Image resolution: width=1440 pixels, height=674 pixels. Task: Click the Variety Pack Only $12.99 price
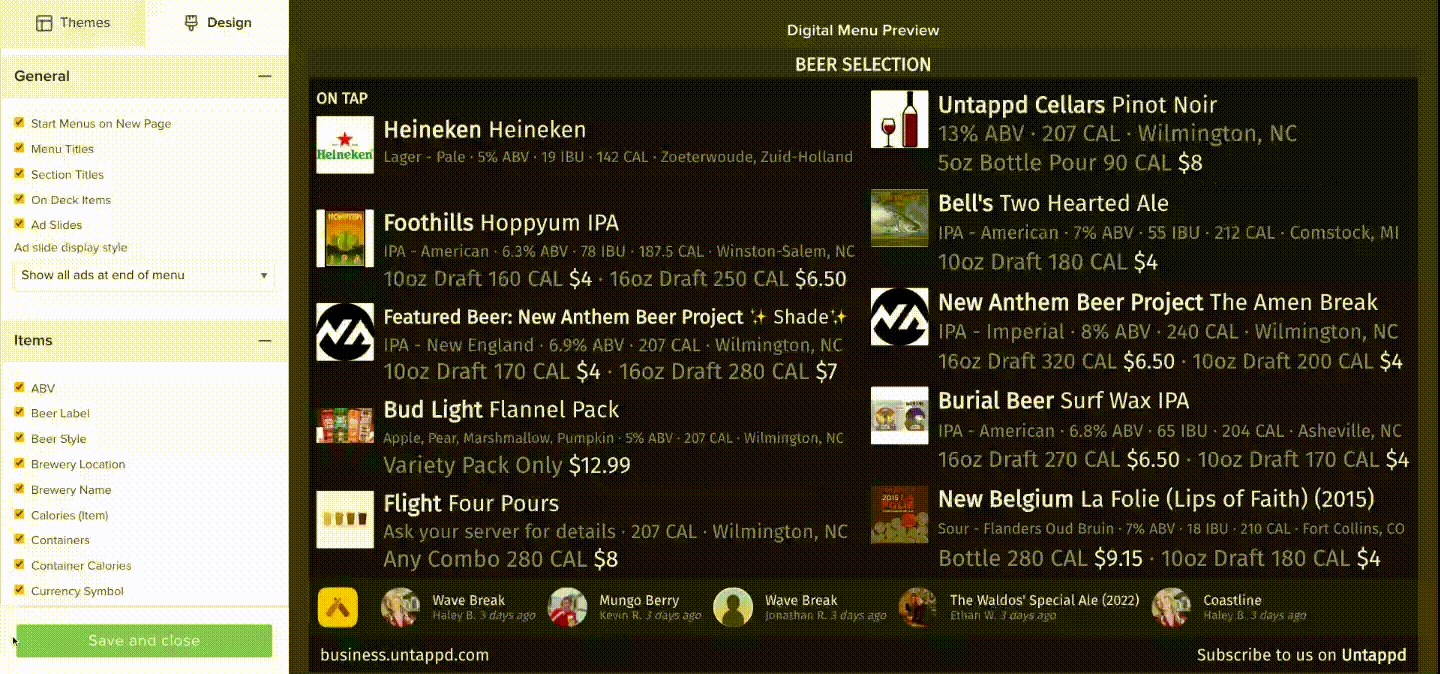[507, 465]
